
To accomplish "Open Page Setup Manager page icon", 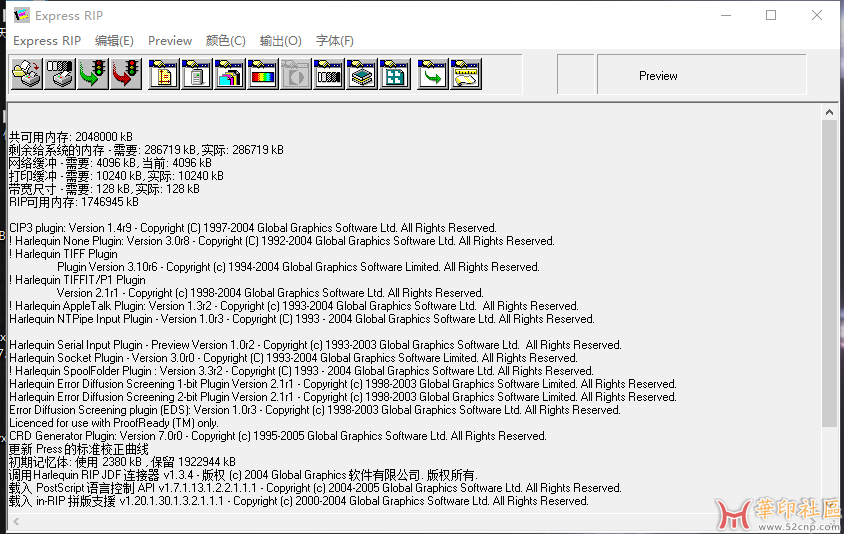I will point(164,74).
